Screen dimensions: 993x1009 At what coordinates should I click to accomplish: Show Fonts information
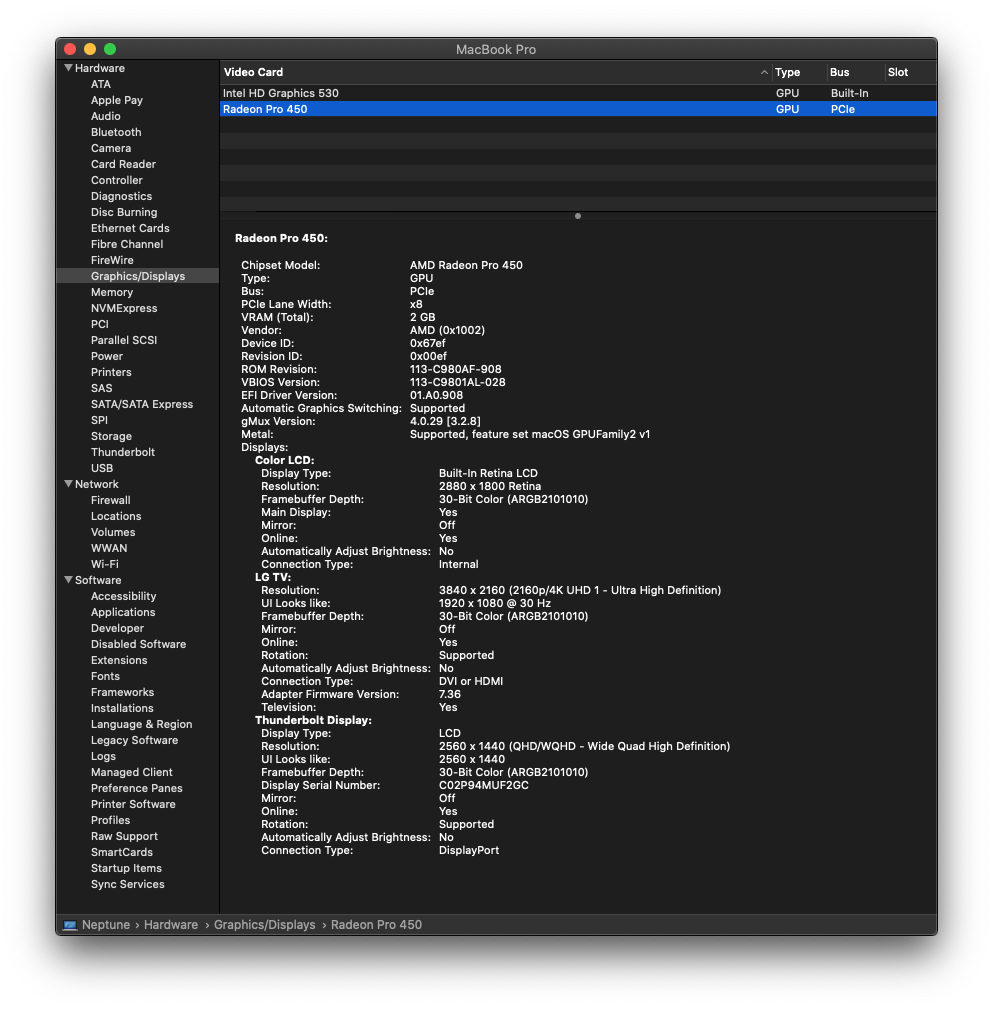pyautogui.click(x=105, y=676)
